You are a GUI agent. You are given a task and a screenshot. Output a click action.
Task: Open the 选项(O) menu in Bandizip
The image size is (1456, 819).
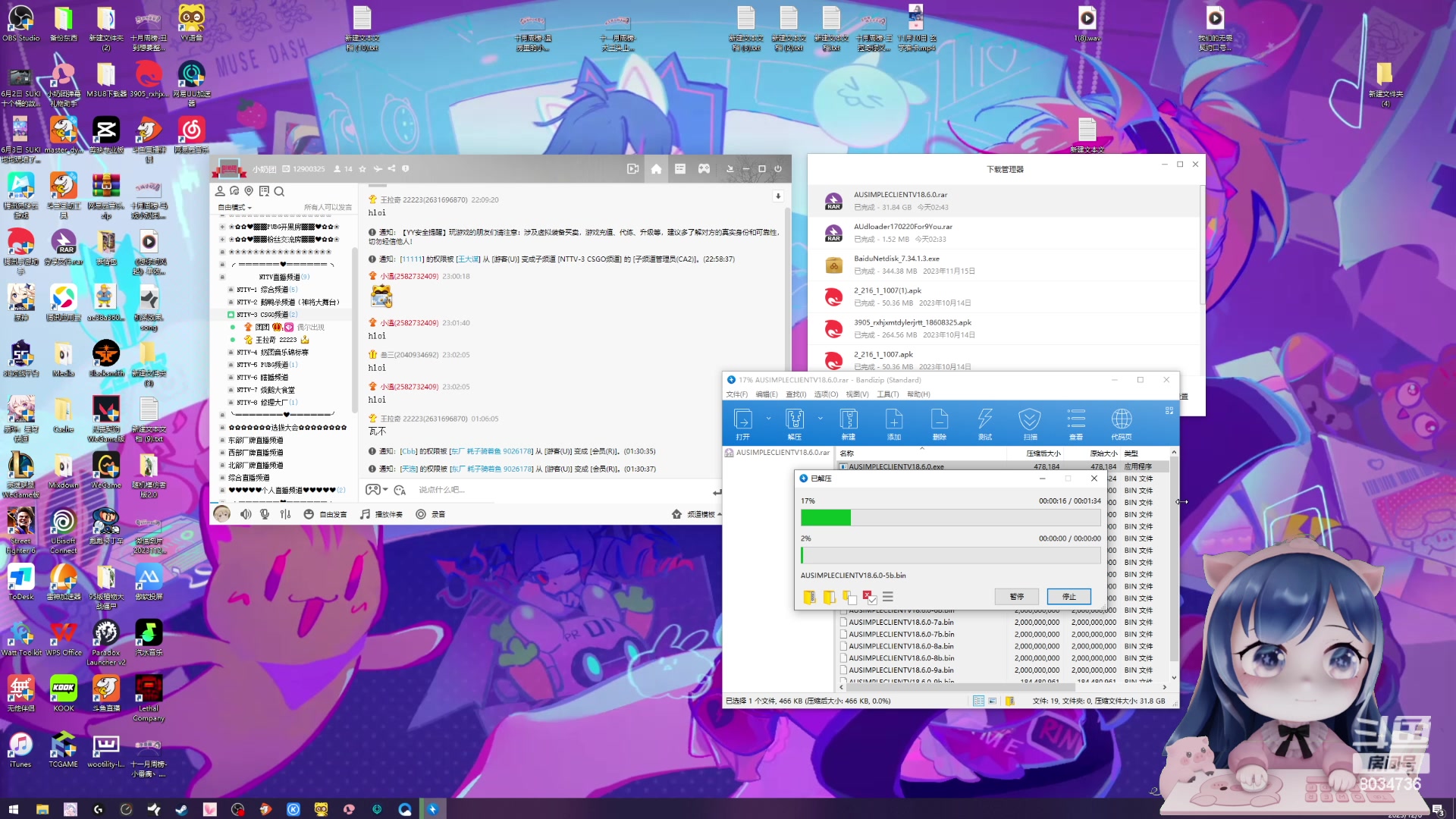pos(826,394)
